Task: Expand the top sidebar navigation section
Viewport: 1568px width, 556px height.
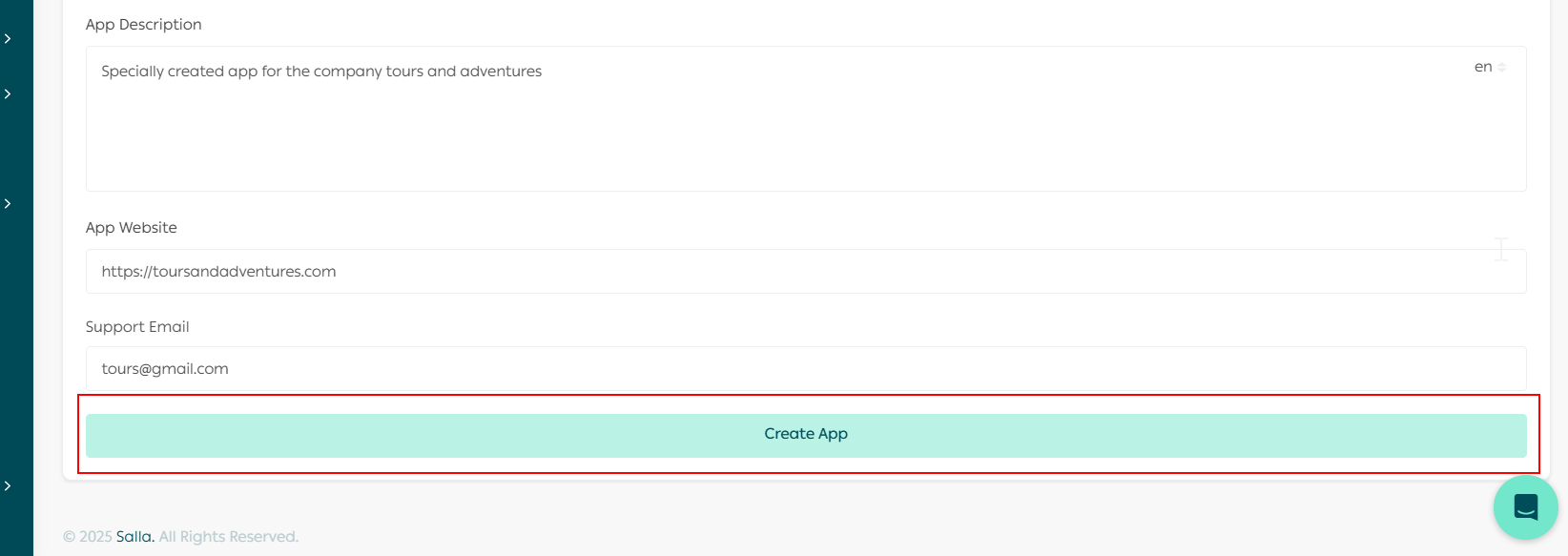Action: click(x=8, y=38)
